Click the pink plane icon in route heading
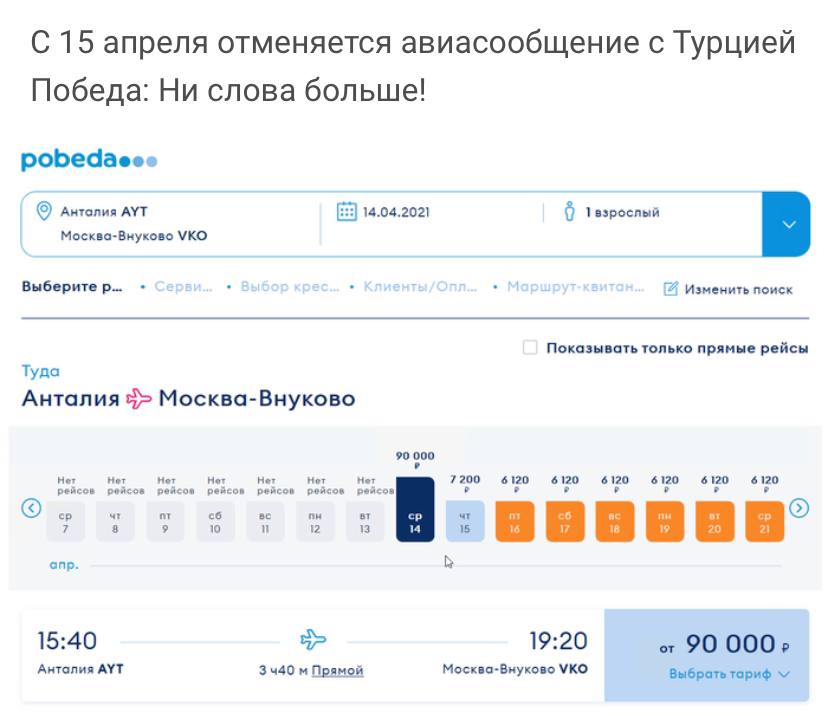828x716 pixels. [139, 398]
